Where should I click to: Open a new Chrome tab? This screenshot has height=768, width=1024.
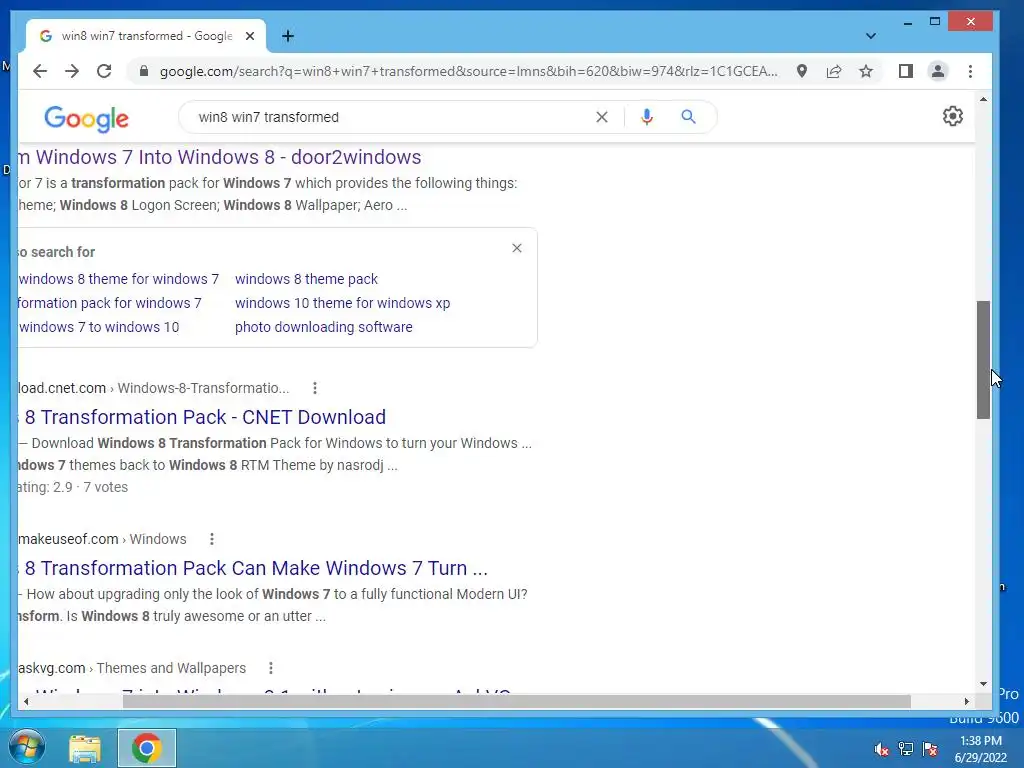coord(288,36)
